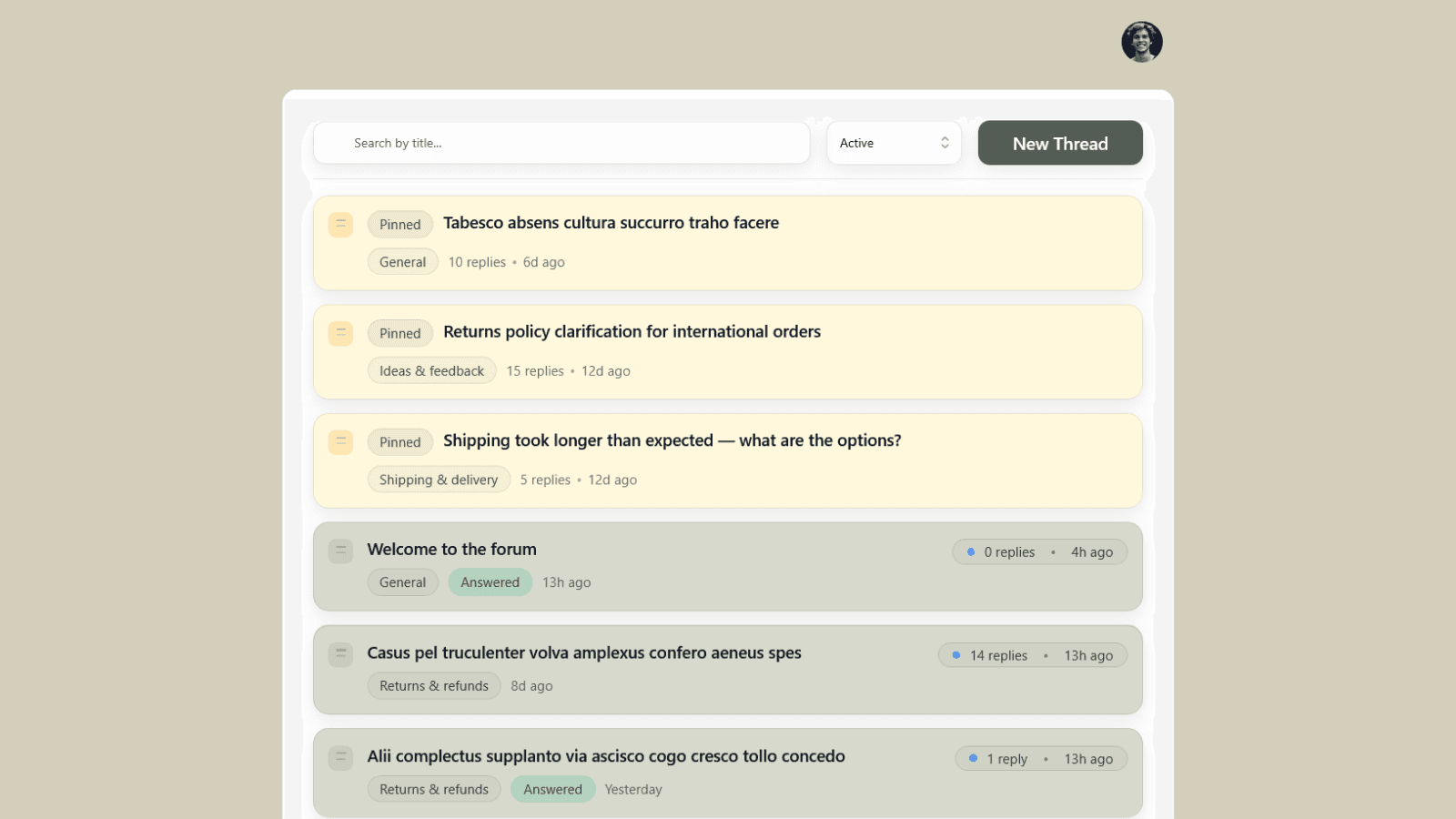Open thread Tabesco absens cultura succurro traho facere

tap(611, 223)
